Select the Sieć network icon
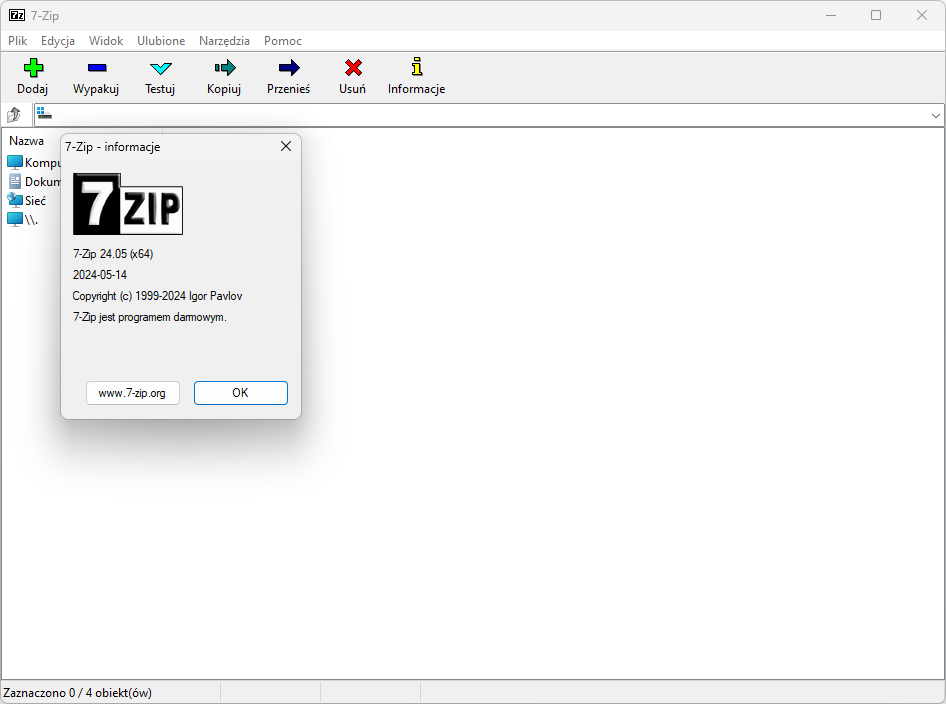This screenshot has width=946, height=704. pyautogui.click(x=14, y=200)
